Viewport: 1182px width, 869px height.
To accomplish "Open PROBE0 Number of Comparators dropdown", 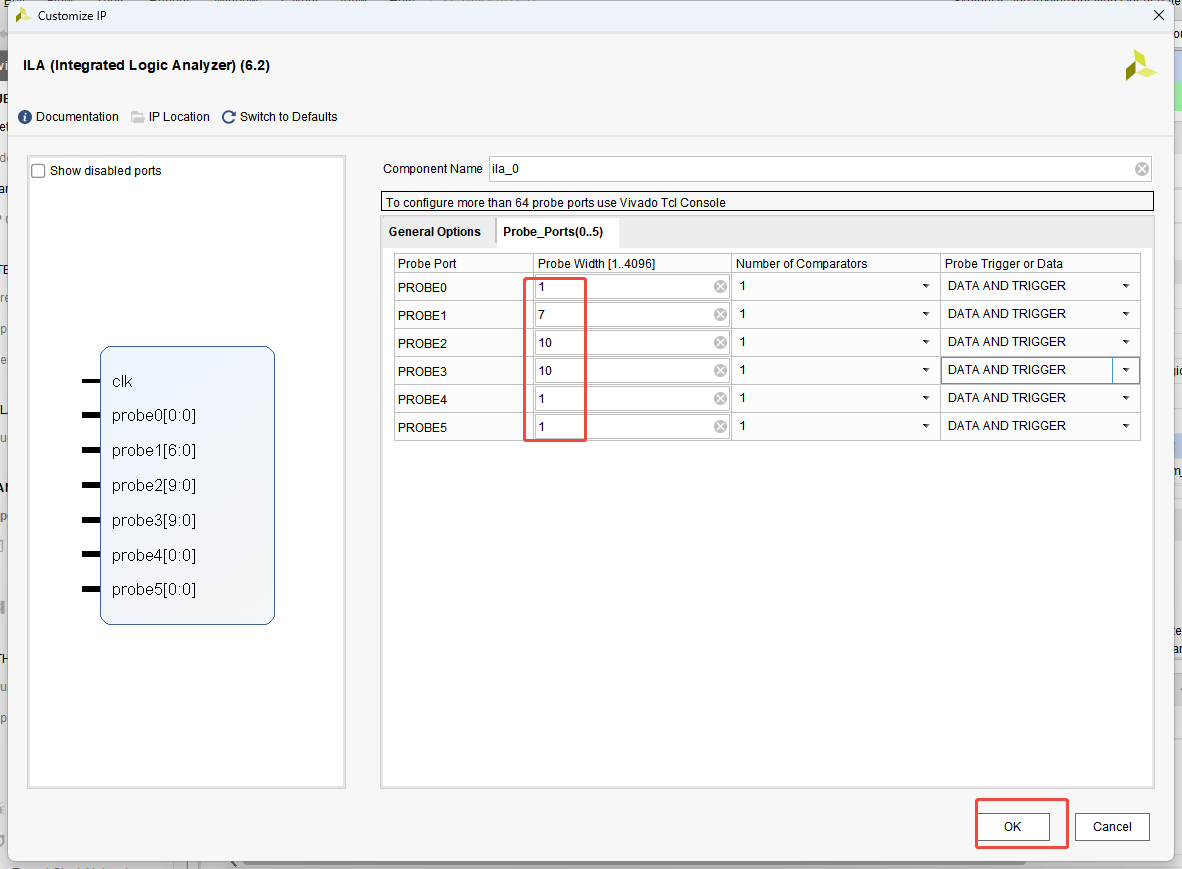I will tap(925, 286).
